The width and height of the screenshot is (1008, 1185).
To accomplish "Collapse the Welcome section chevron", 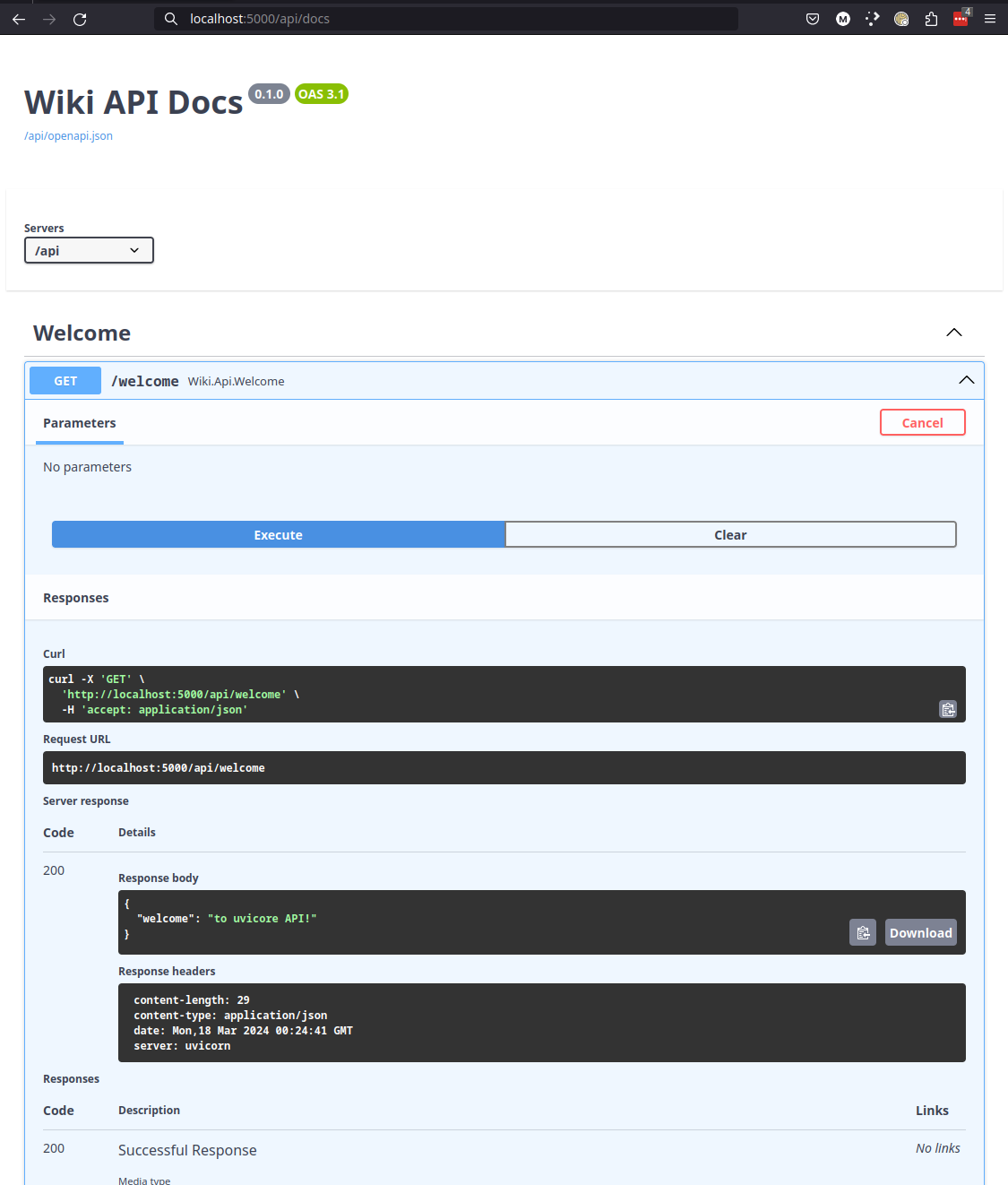I will 953,333.
